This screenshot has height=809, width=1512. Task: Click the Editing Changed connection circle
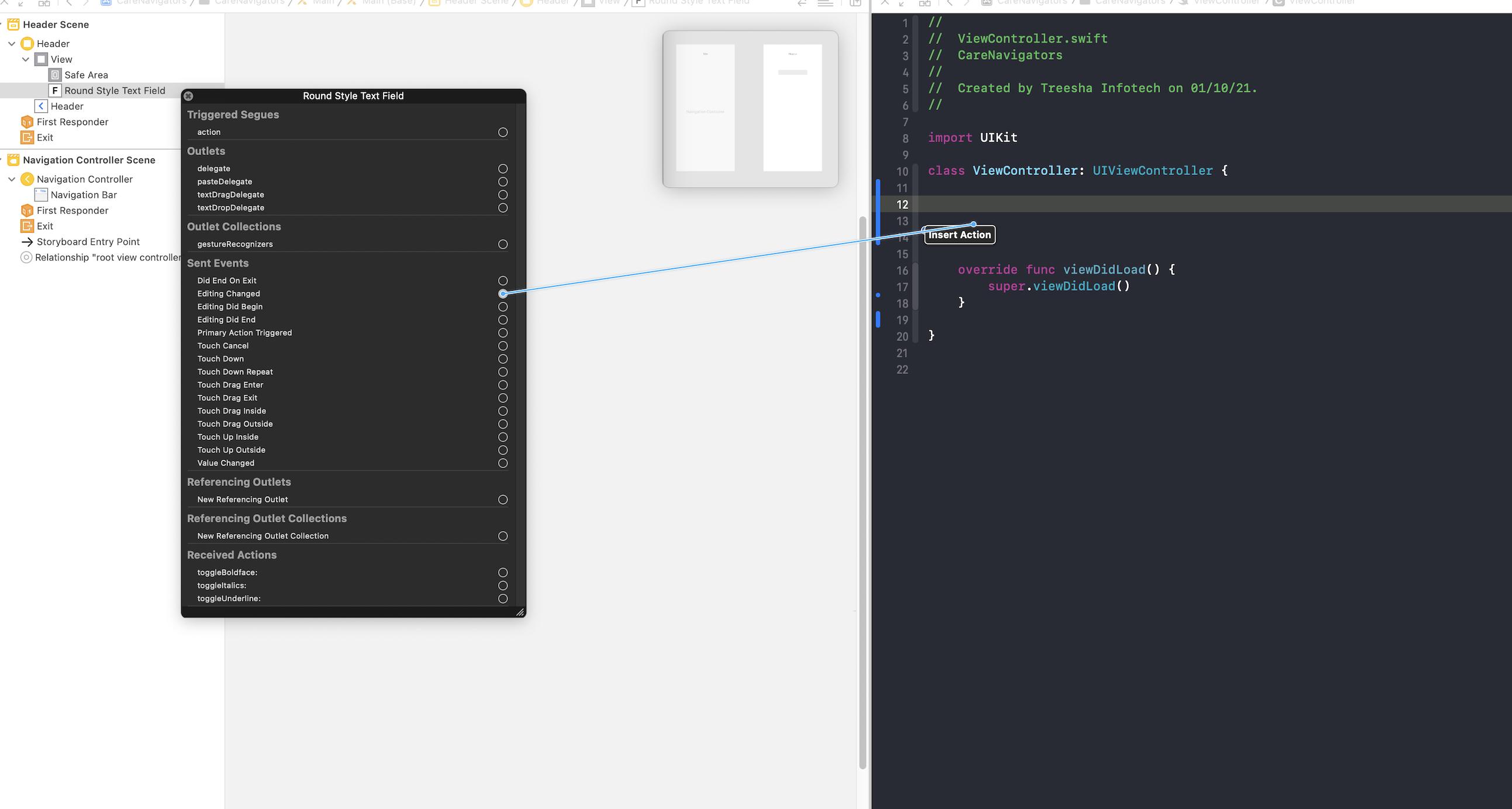(503, 294)
